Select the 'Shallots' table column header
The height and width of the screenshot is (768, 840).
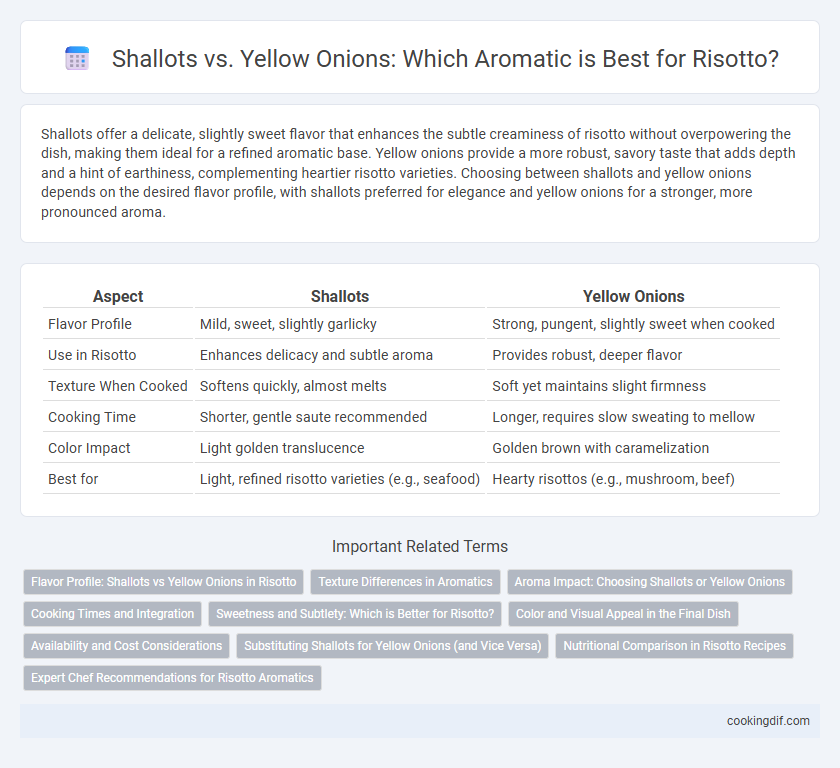[x=340, y=296]
